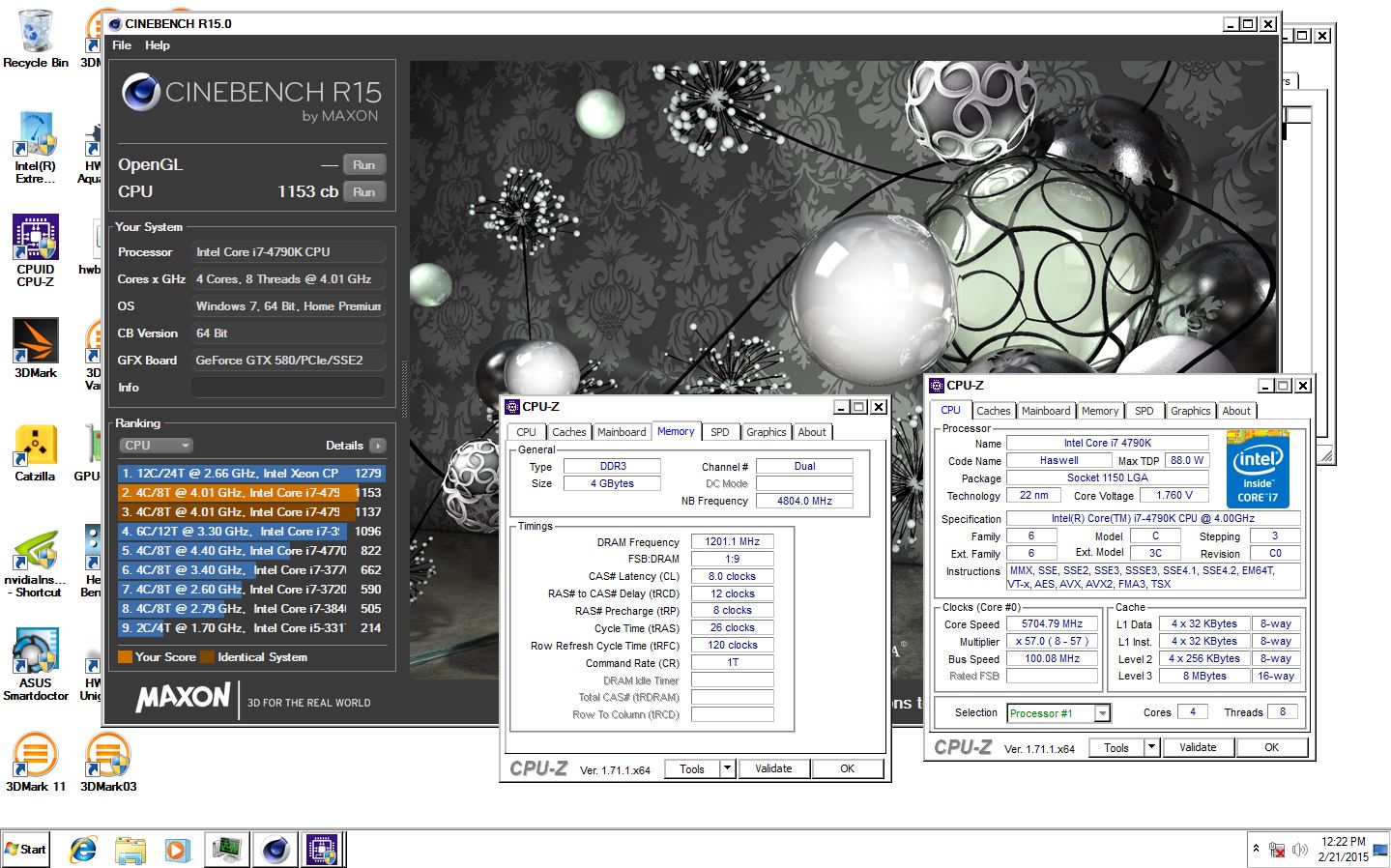Switch to Cinebench via taskbar icon

click(x=275, y=850)
